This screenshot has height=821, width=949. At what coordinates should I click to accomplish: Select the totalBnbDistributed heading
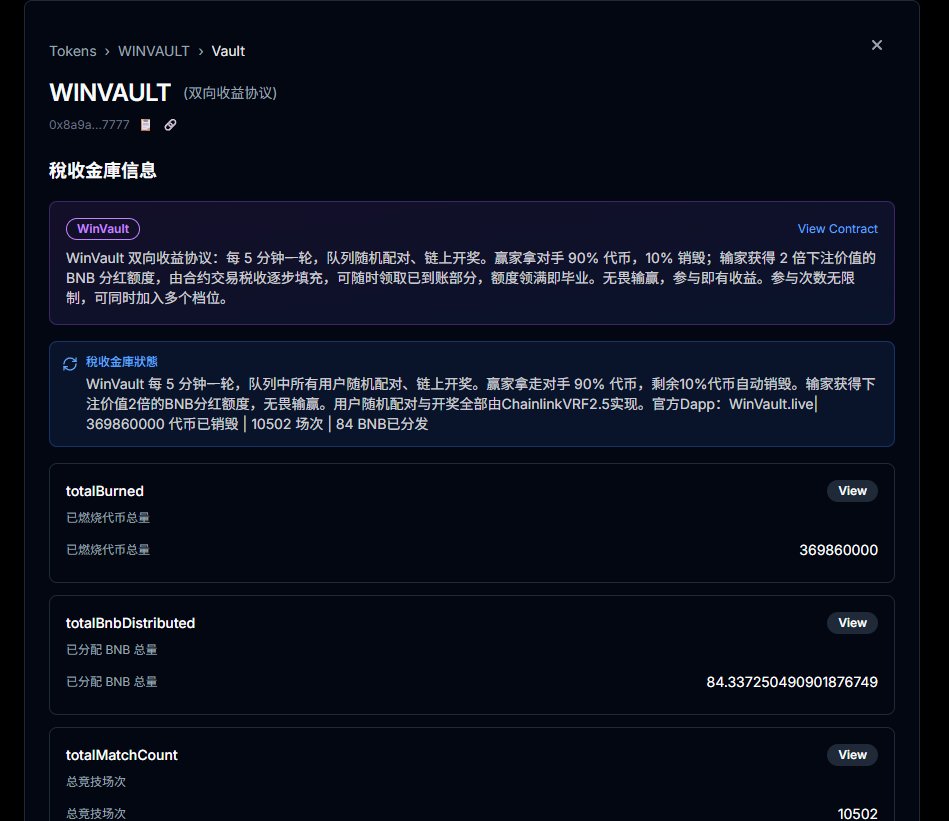coord(131,623)
